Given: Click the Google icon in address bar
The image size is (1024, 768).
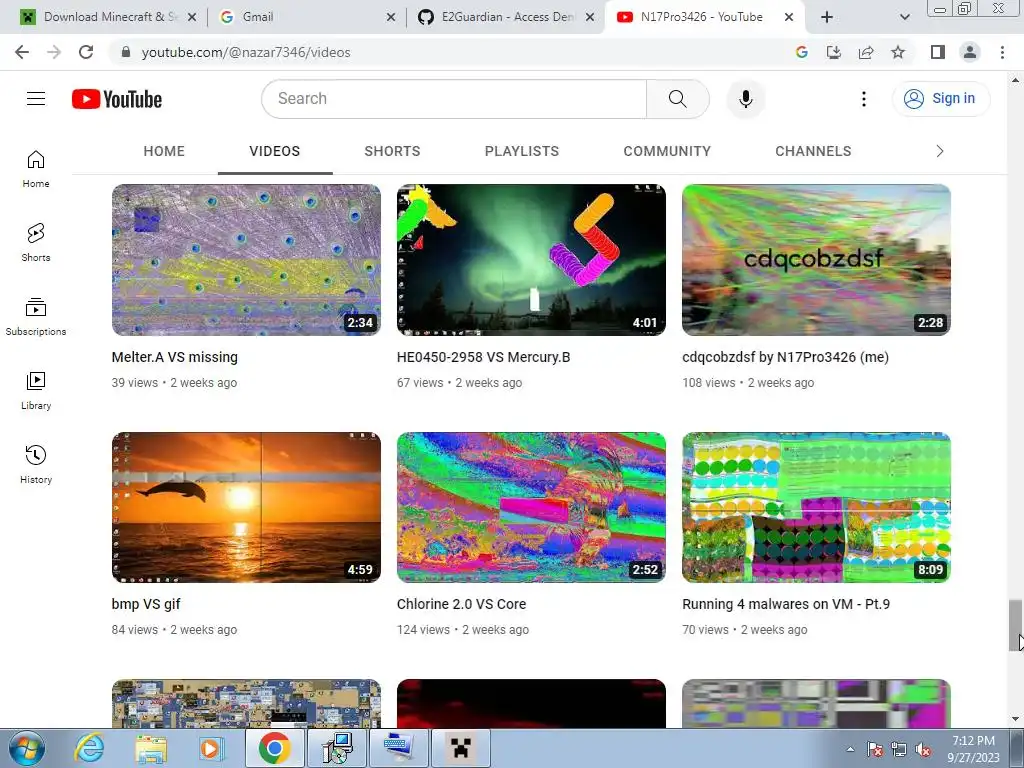Looking at the screenshot, I should [x=802, y=52].
